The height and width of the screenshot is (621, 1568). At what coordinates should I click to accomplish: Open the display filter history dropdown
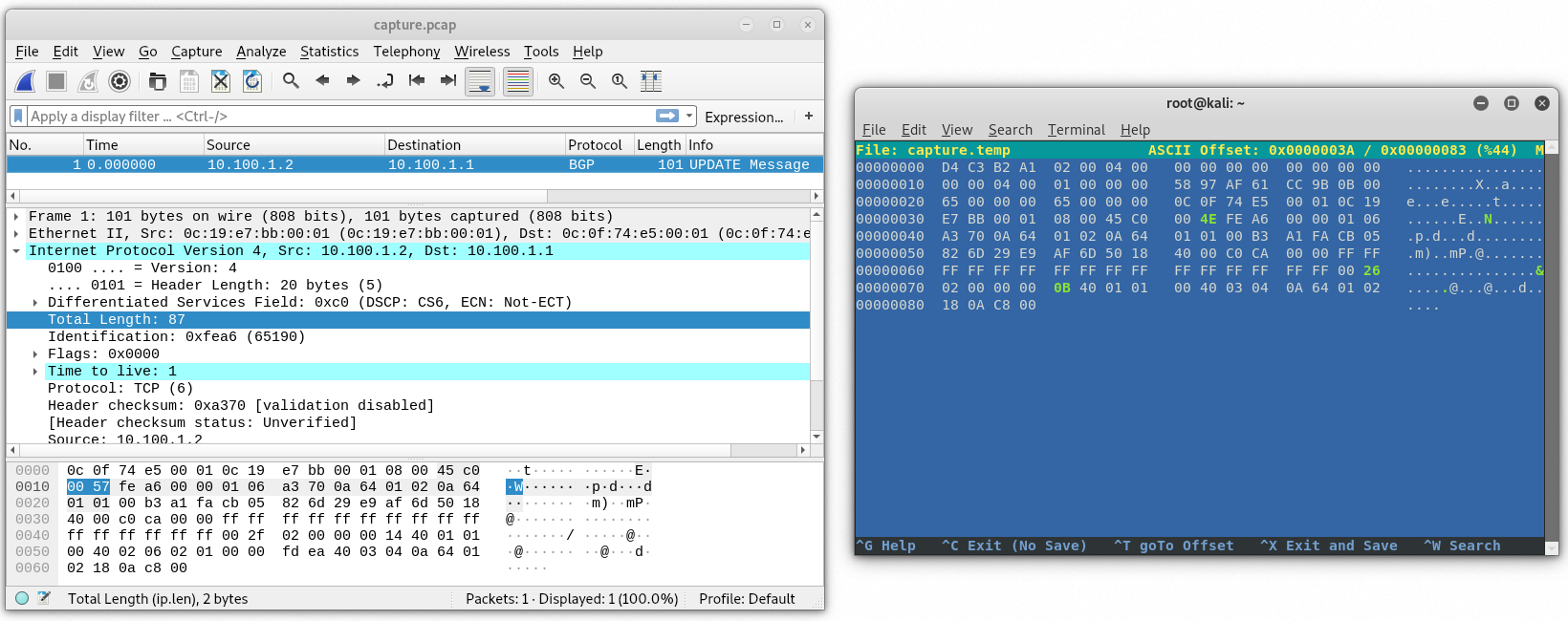coord(688,117)
